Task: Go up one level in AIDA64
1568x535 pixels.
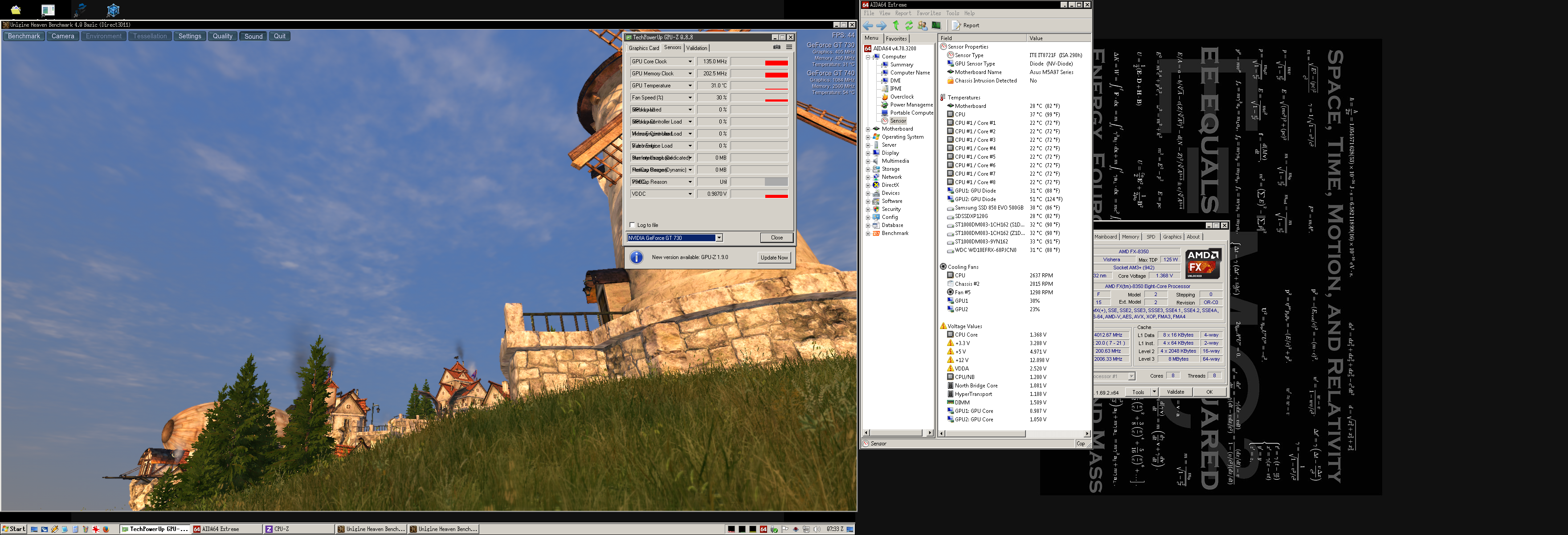Action: tap(895, 25)
